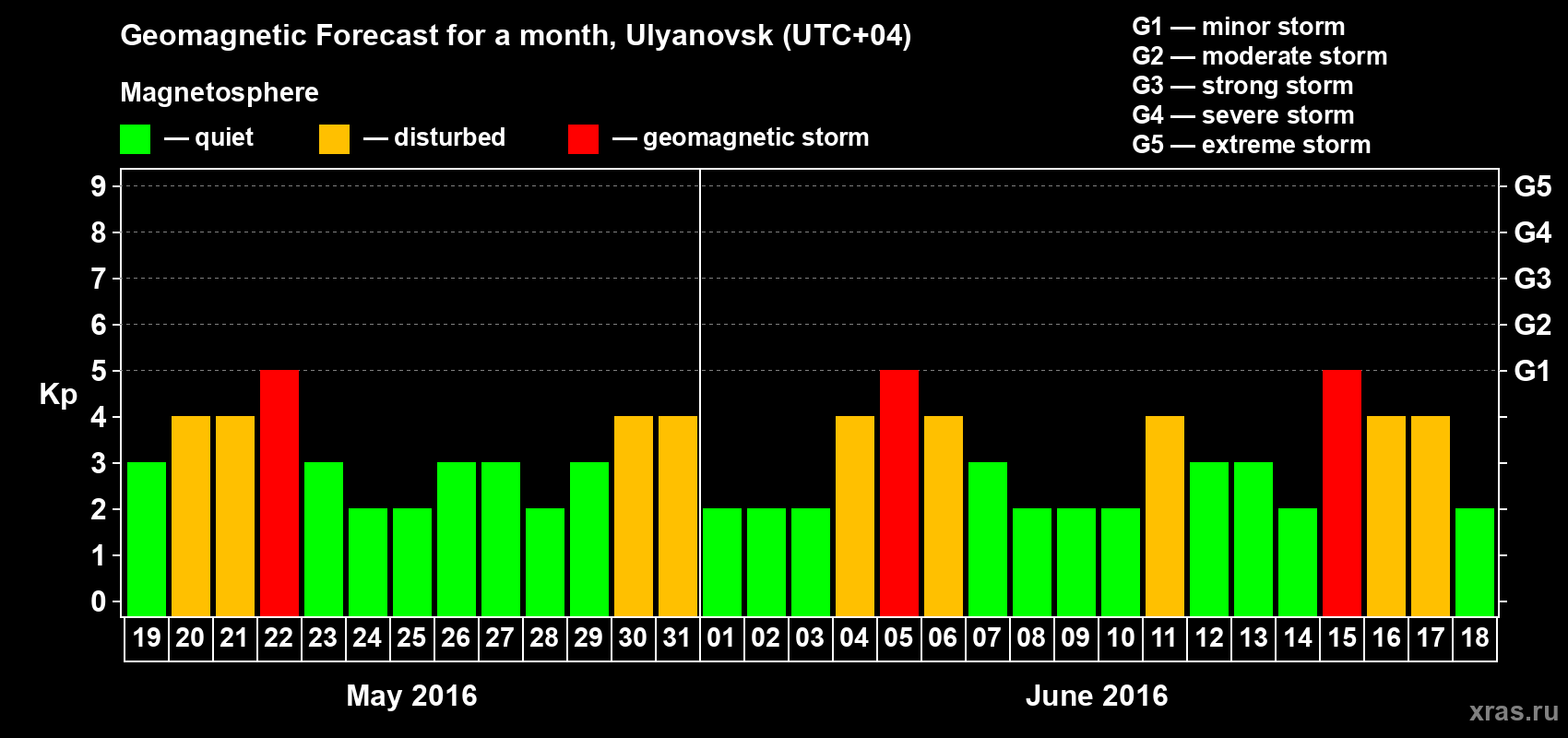Click the orange bar for May 31
The image size is (1568, 738).
point(678,516)
